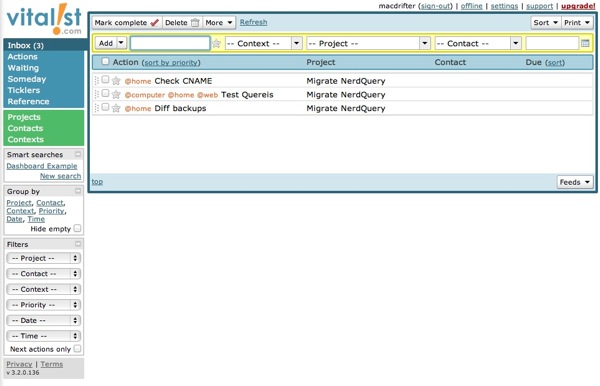
Task: Open the Date filter dropdown
Action: 44,321
